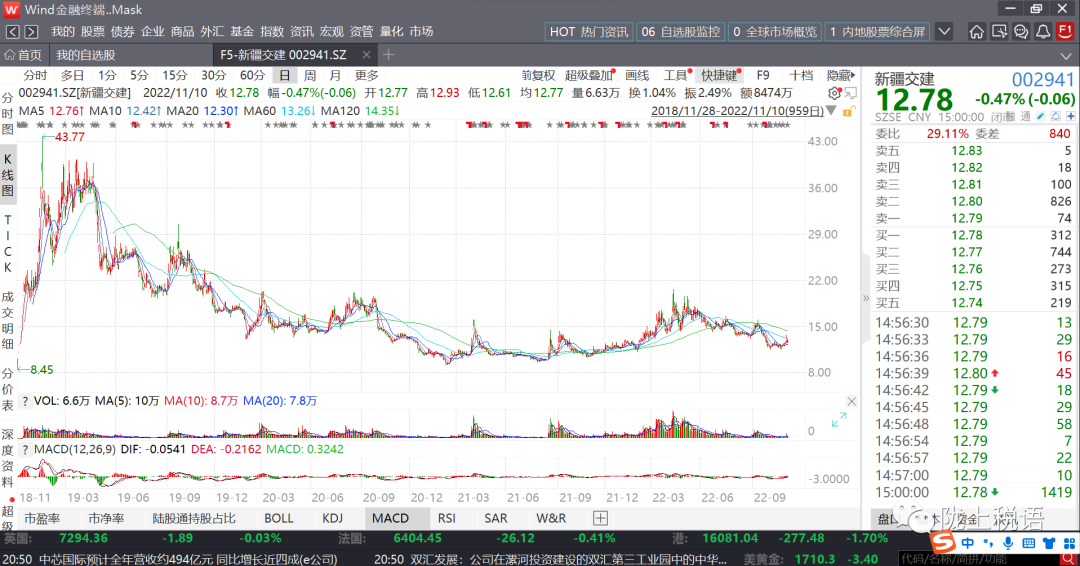This screenshot has width=1080, height=566.
Task: Open the IME toolbox grid icon
Action: point(1069,543)
